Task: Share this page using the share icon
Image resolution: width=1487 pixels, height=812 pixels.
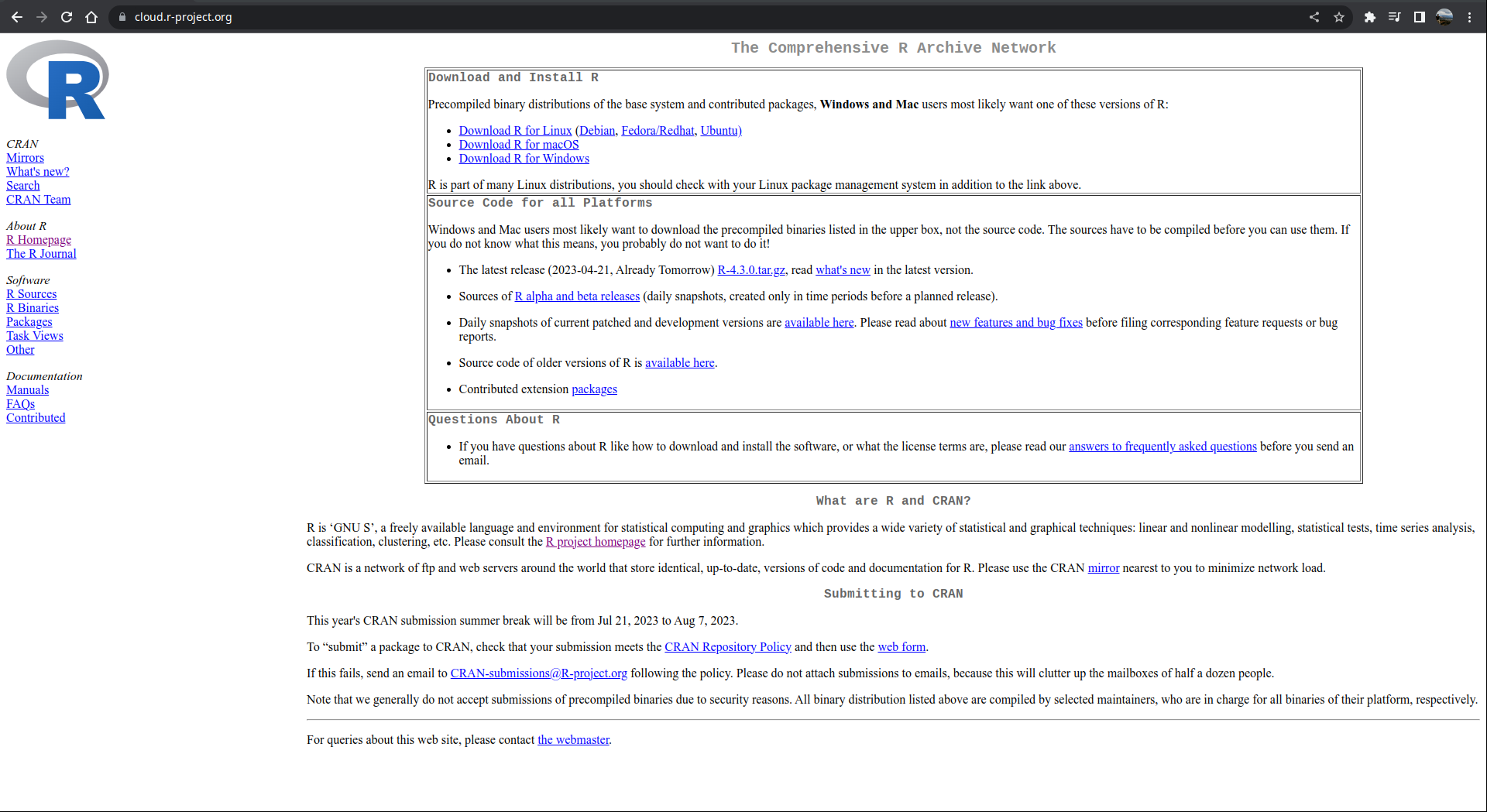Action: (x=1314, y=17)
